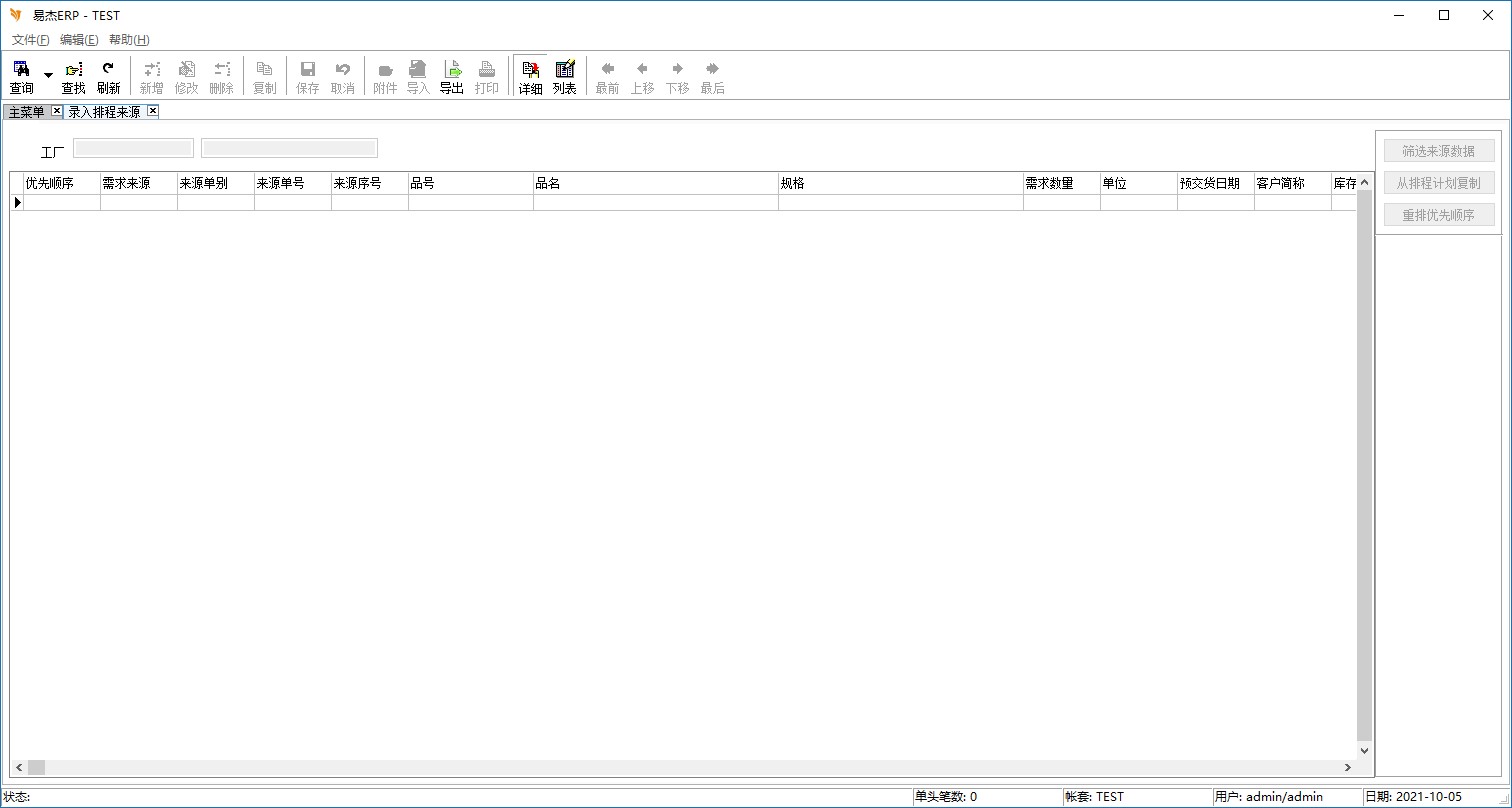The width and height of the screenshot is (1512, 808).
Task: Switch to 详细 (Detail) view
Action: click(x=530, y=77)
